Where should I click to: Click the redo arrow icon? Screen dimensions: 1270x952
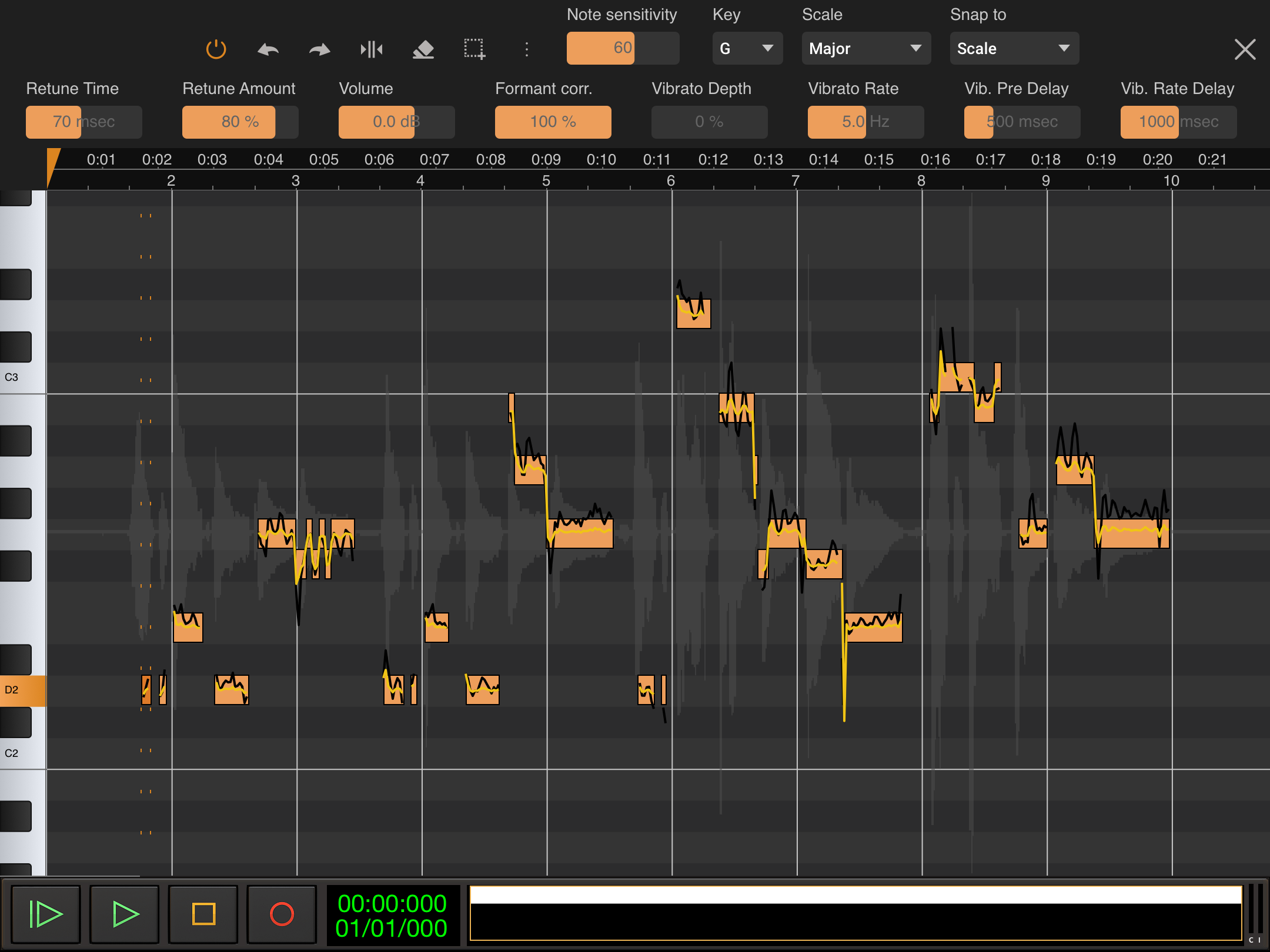click(319, 49)
